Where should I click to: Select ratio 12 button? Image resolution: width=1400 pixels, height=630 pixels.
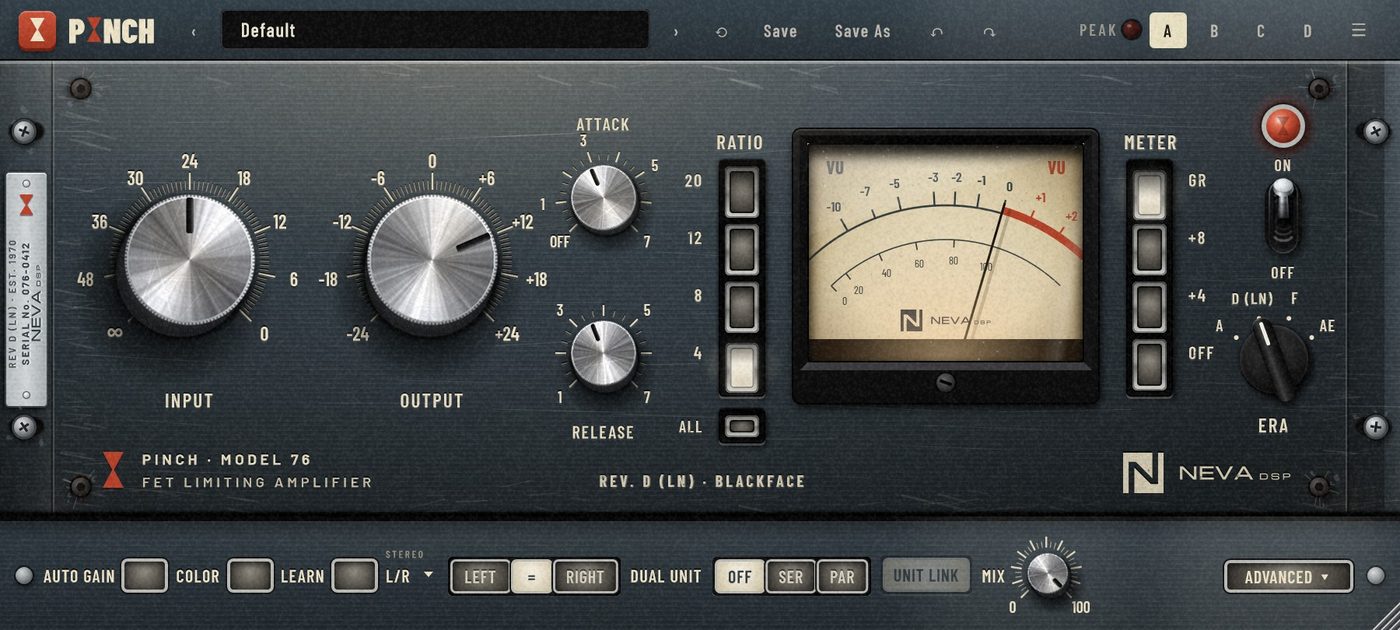[x=741, y=249]
